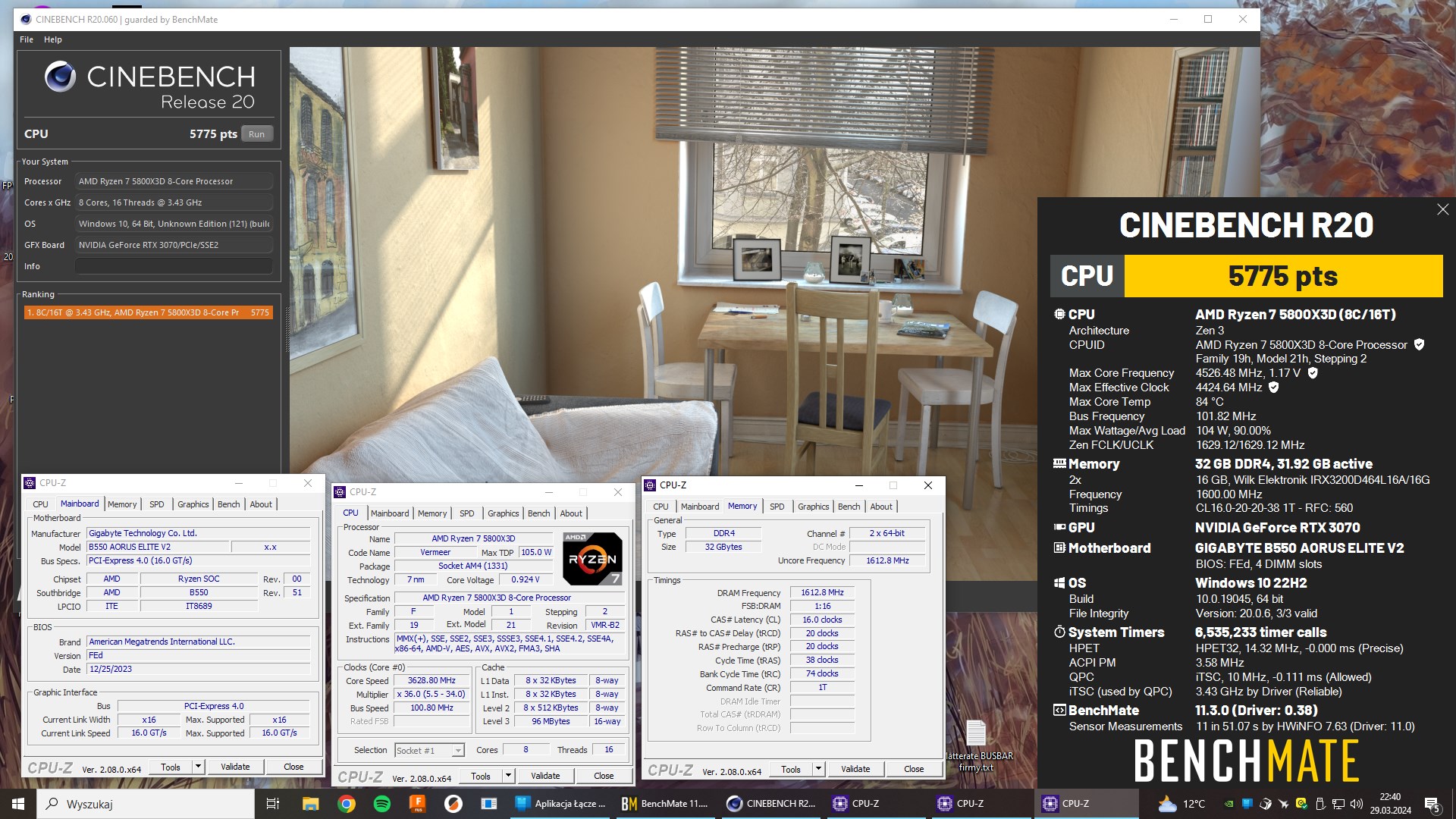Click the verified shield beside Max Effective Clock

point(1274,388)
